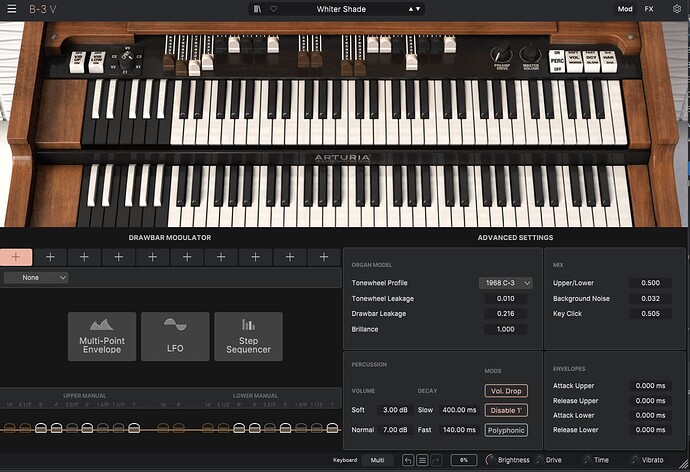
Task: Adjust the Time macro knob
Action: pos(587,460)
